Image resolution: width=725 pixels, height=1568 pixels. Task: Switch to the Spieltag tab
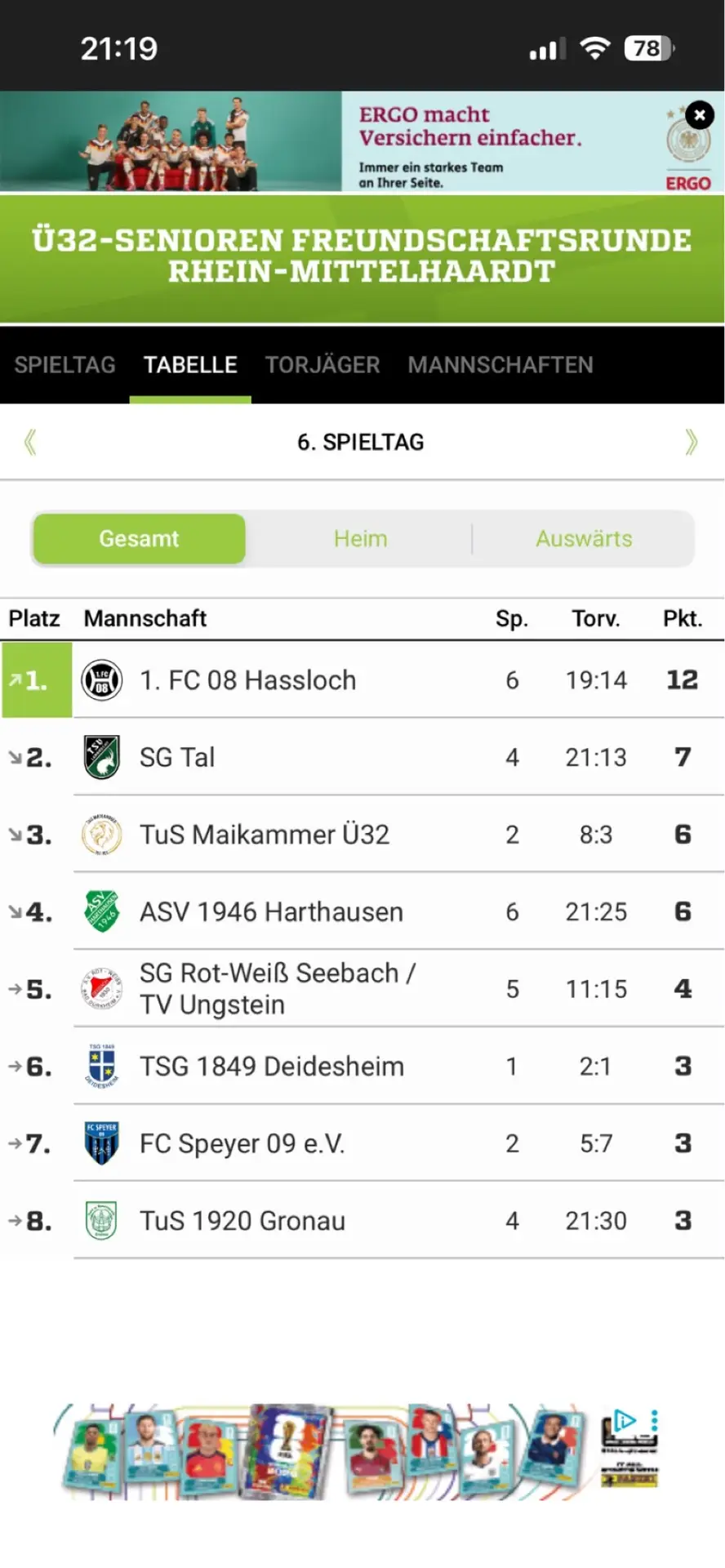tap(64, 365)
